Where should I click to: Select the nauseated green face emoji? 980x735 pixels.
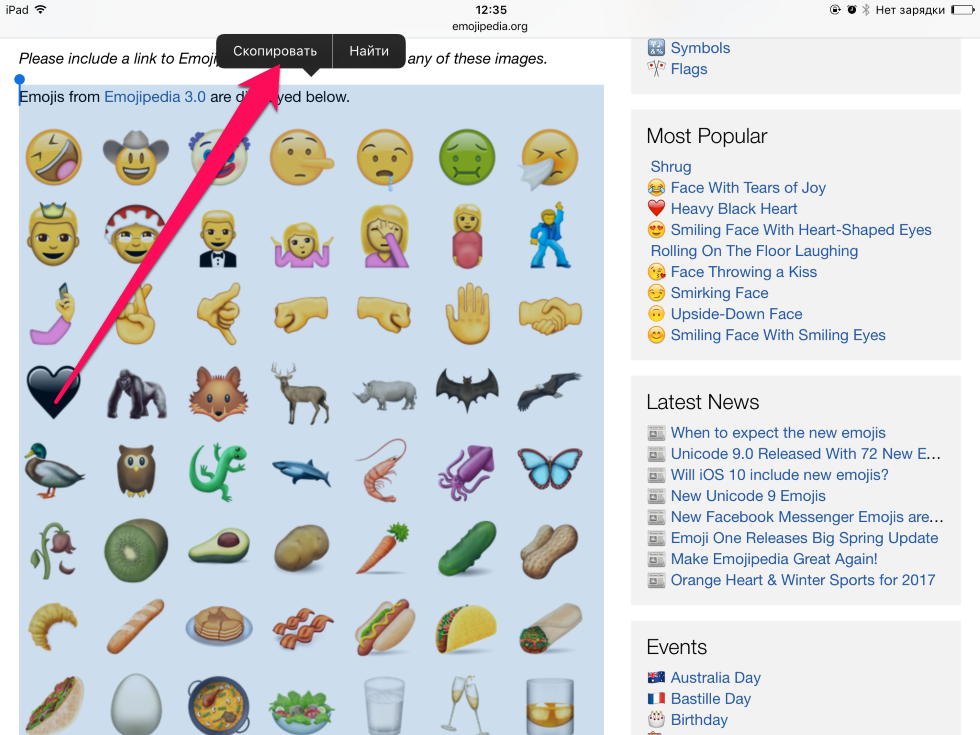(467, 158)
